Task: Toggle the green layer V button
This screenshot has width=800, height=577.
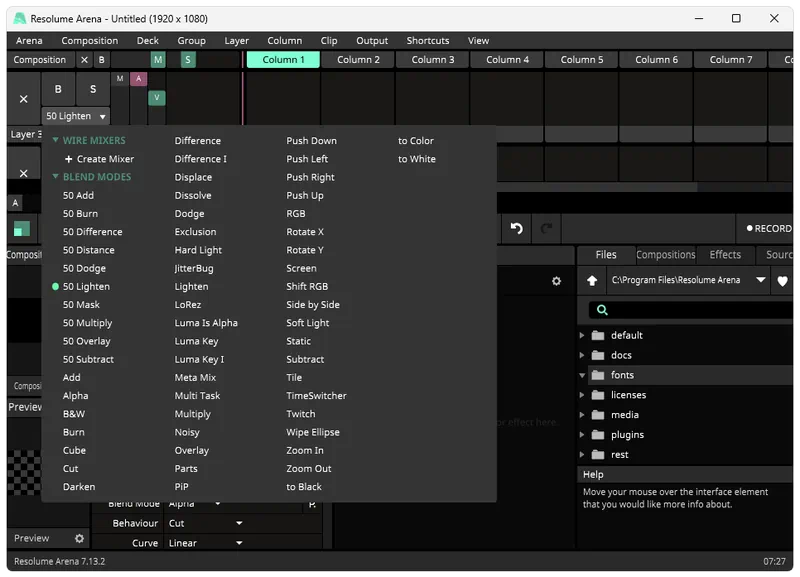Action: tap(157, 97)
